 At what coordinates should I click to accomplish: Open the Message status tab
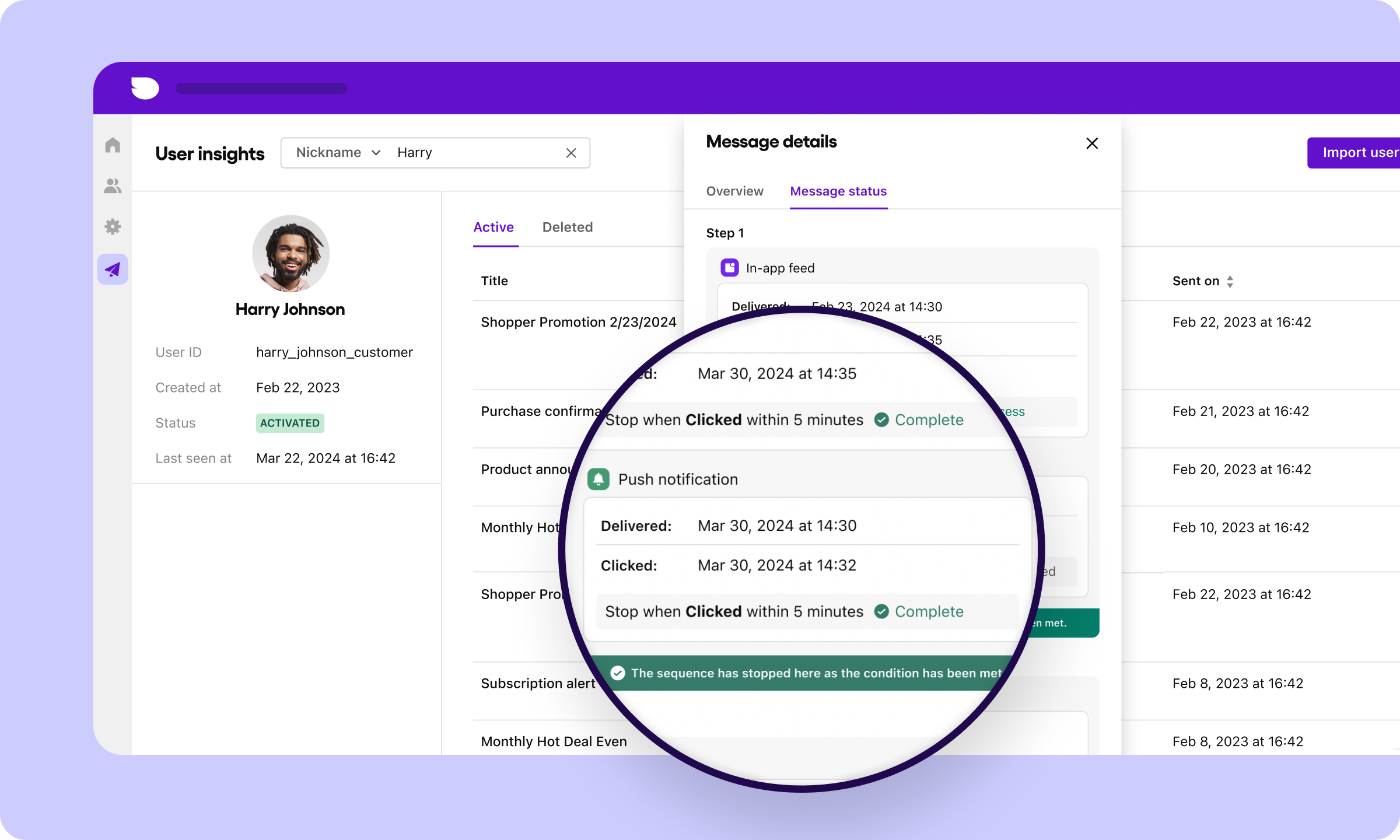click(x=838, y=191)
